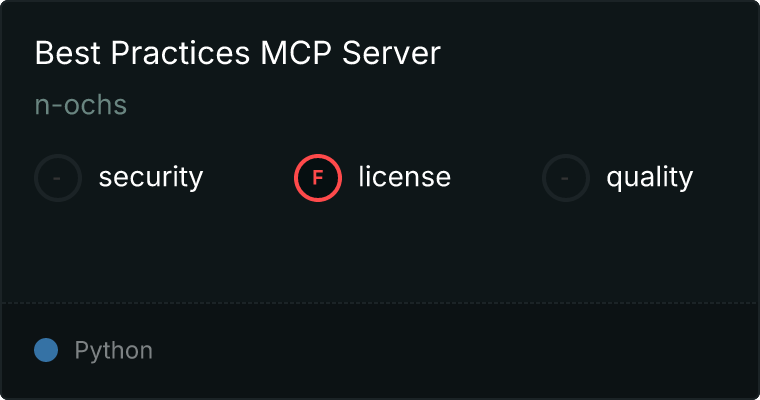Click the empty card area below the badges
Image resolution: width=760 pixels, height=400 pixels.
click(x=380, y=252)
